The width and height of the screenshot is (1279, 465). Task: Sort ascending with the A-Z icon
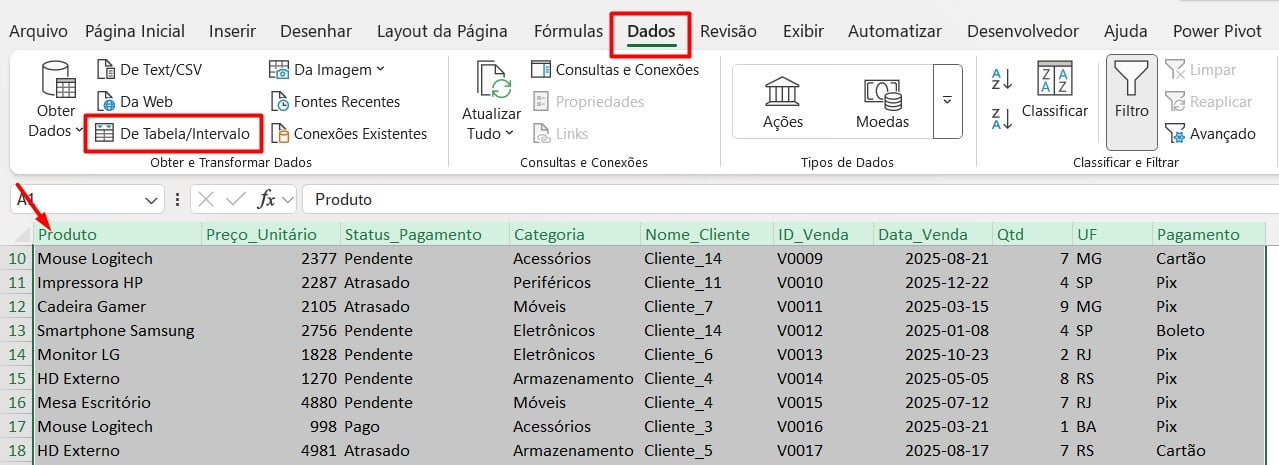pyautogui.click(x=1001, y=79)
